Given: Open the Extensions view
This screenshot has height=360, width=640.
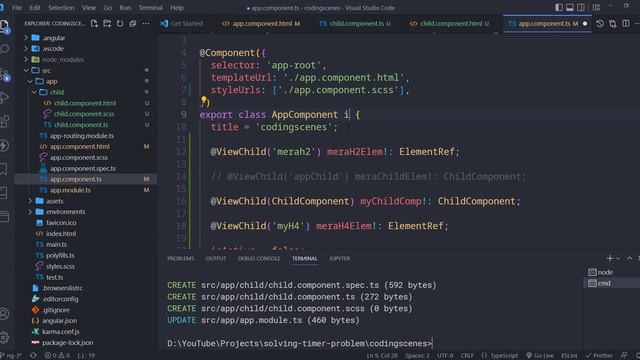Looking at the screenshot, I should [x=4, y=121].
